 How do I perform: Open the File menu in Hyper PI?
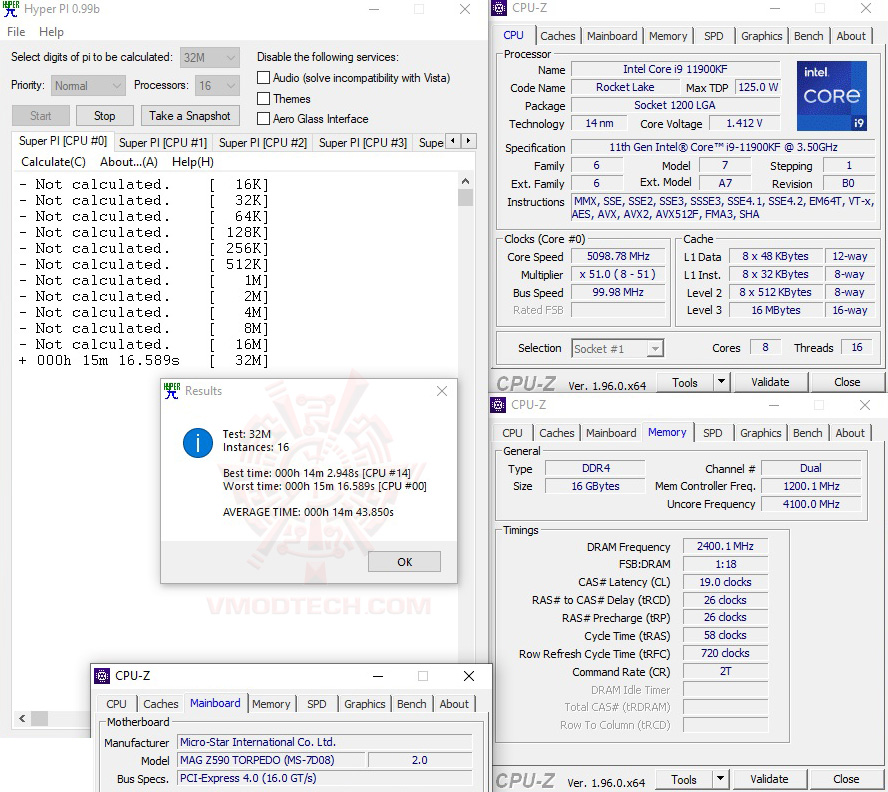click(x=15, y=31)
